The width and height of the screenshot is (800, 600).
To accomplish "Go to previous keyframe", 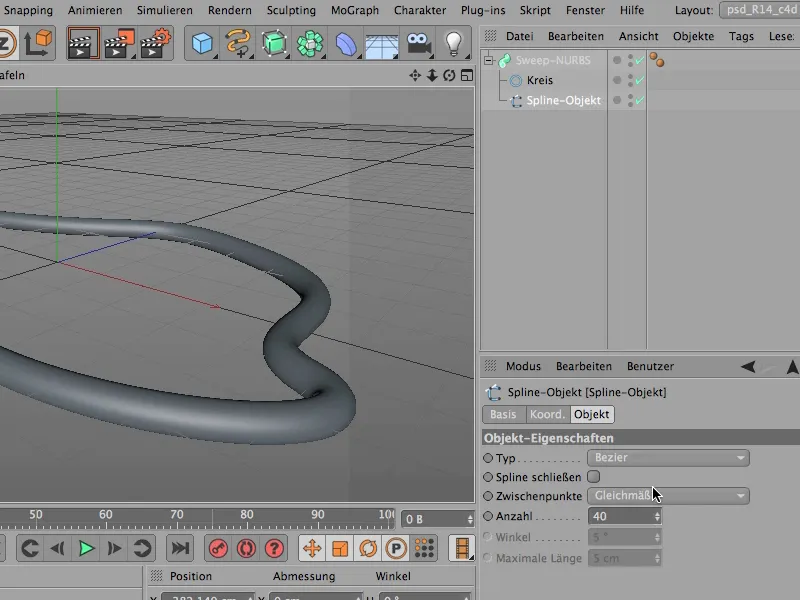I will [30, 548].
